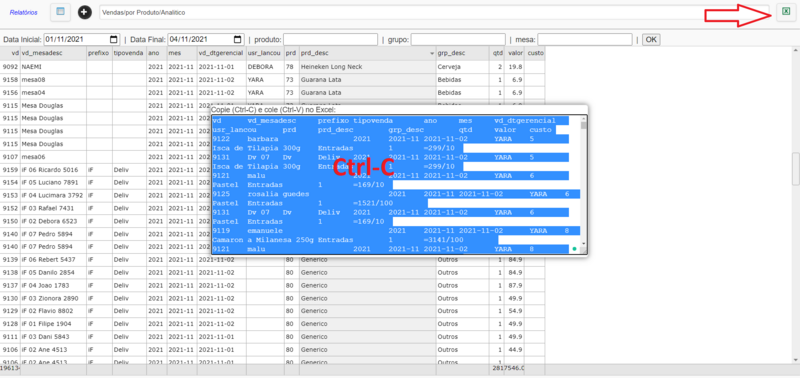
Task: Click the 87.9 value cell
Action: coord(515,285)
